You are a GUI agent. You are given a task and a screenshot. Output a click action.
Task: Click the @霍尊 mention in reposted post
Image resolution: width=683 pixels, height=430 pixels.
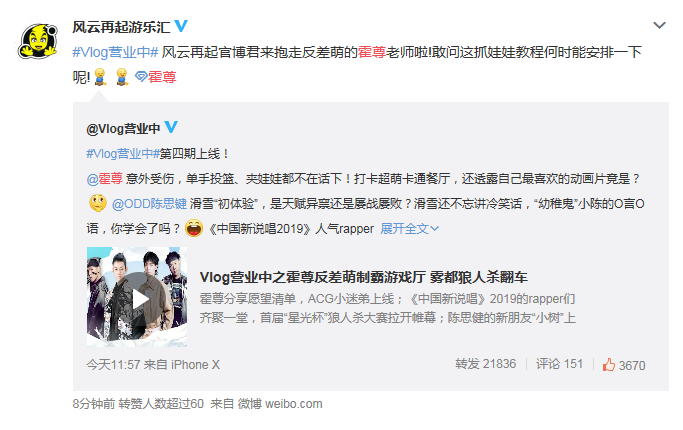(105, 179)
